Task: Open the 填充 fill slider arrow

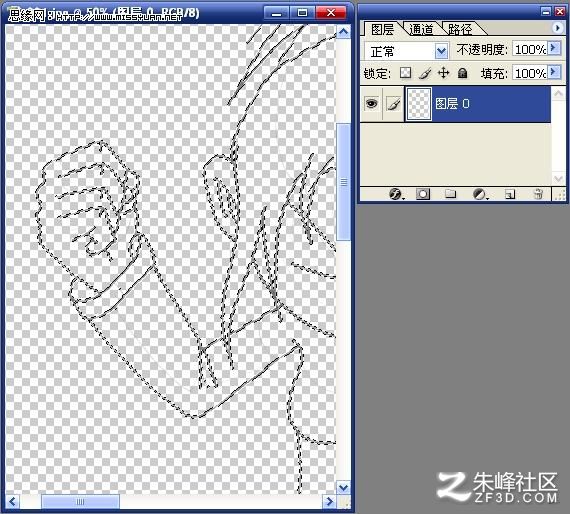Action: 554,72
